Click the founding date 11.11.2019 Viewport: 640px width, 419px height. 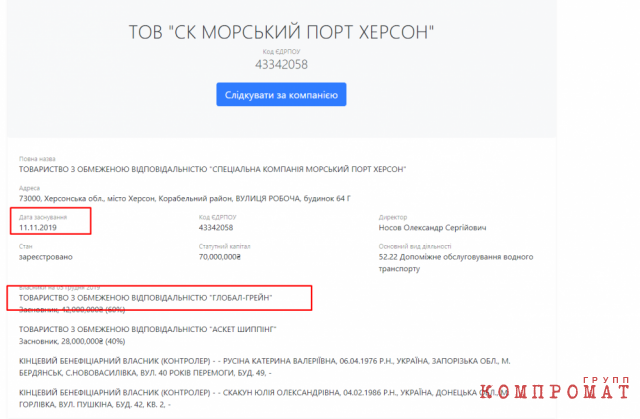(38, 228)
